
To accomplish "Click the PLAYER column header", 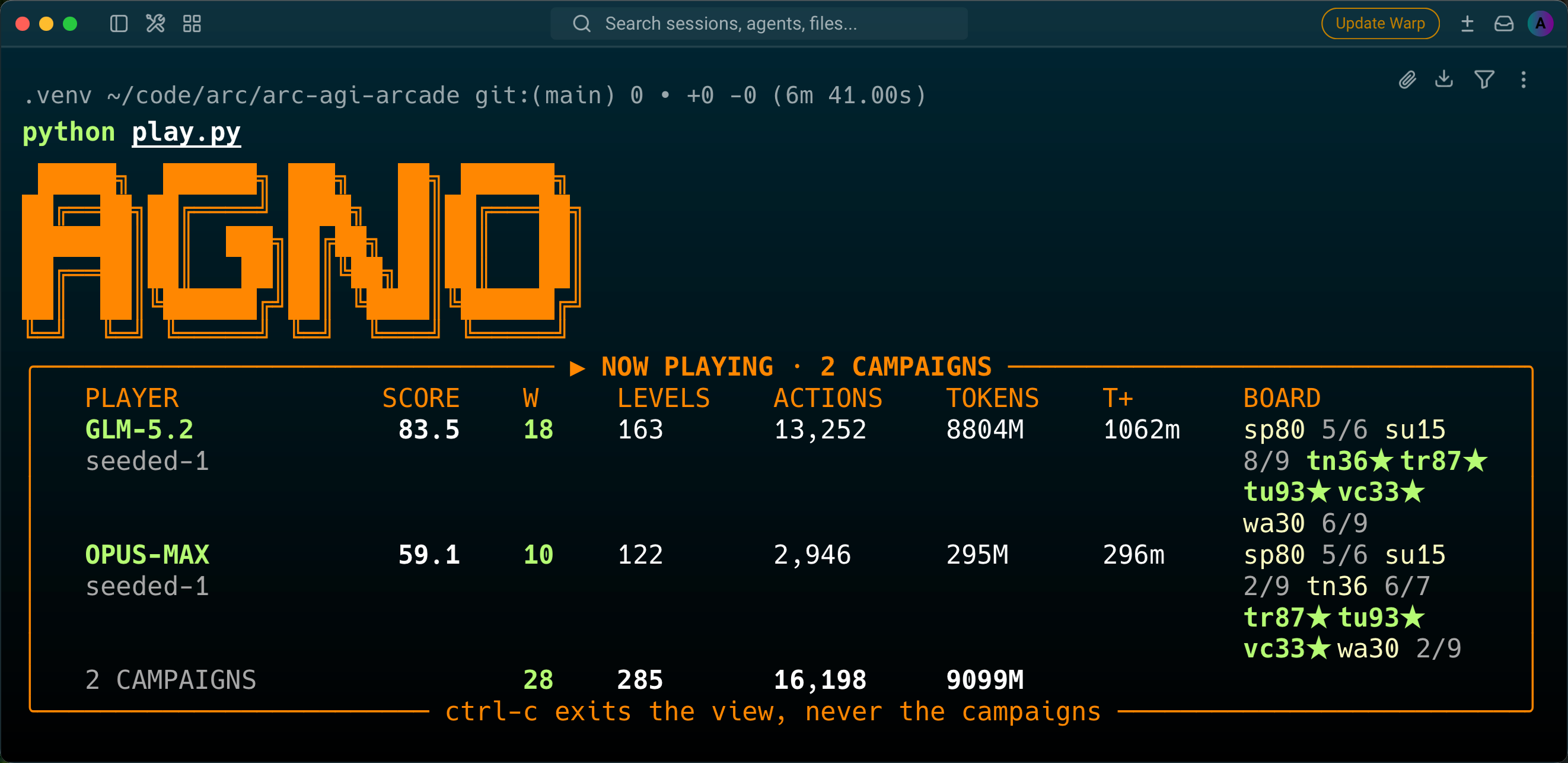I will click(132, 398).
